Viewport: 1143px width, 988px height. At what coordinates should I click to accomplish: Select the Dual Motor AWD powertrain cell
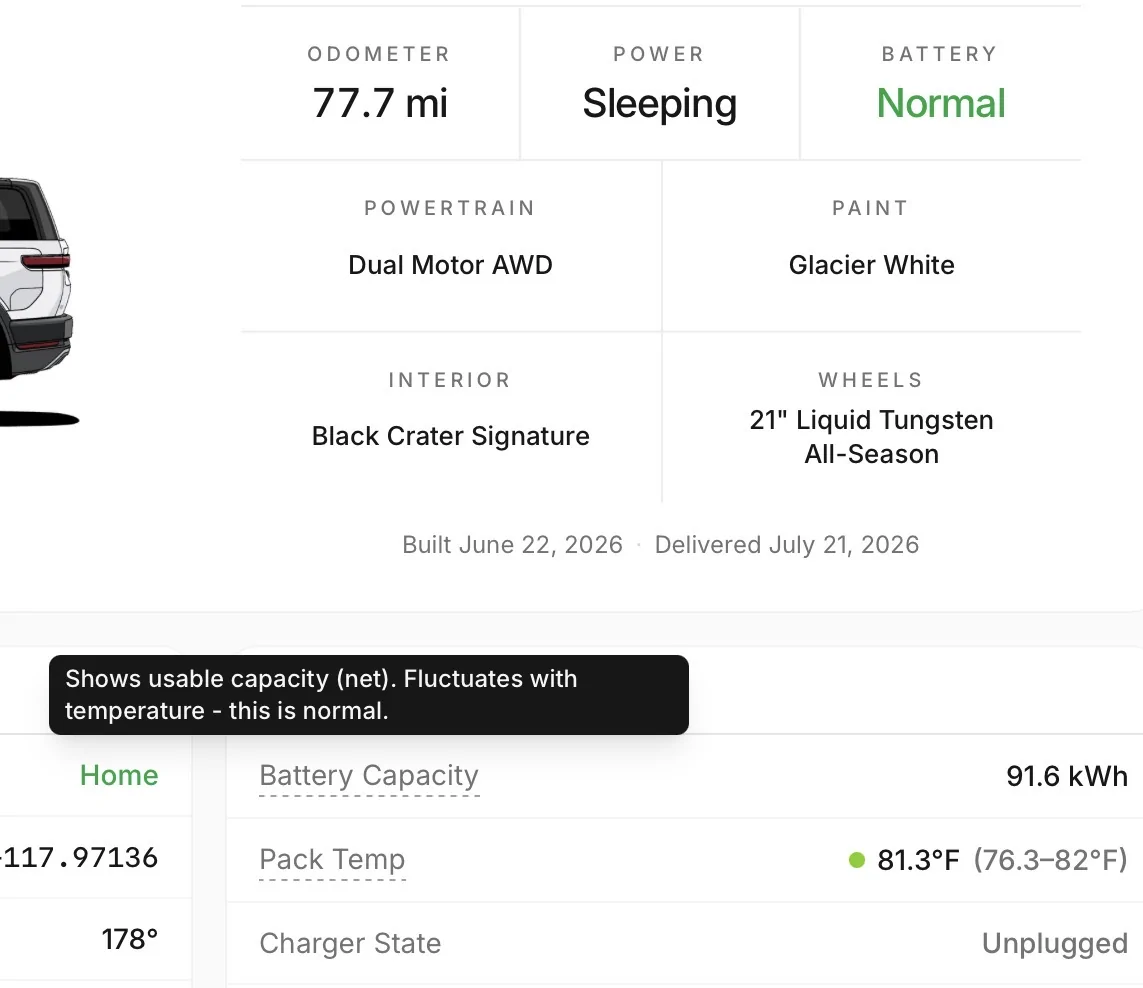[450, 246]
